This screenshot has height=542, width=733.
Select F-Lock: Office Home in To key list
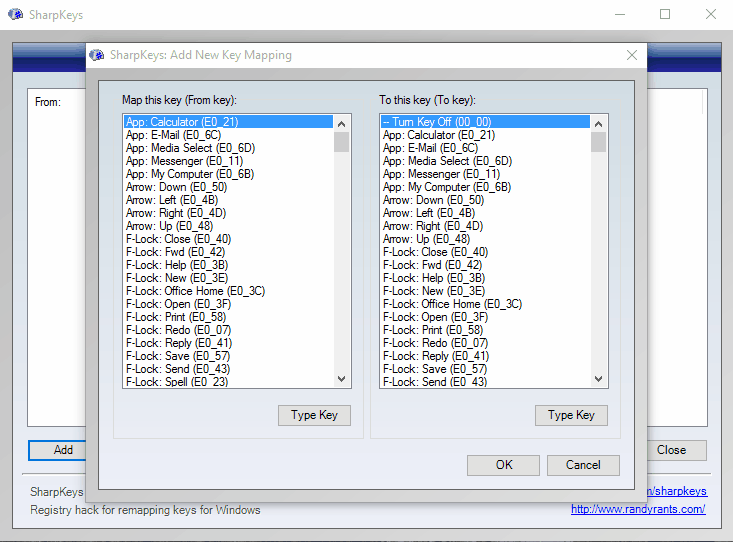[x=486, y=304]
